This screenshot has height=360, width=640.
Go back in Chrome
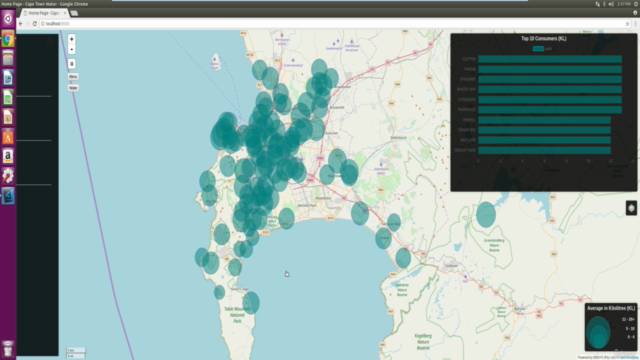[x=21, y=24]
